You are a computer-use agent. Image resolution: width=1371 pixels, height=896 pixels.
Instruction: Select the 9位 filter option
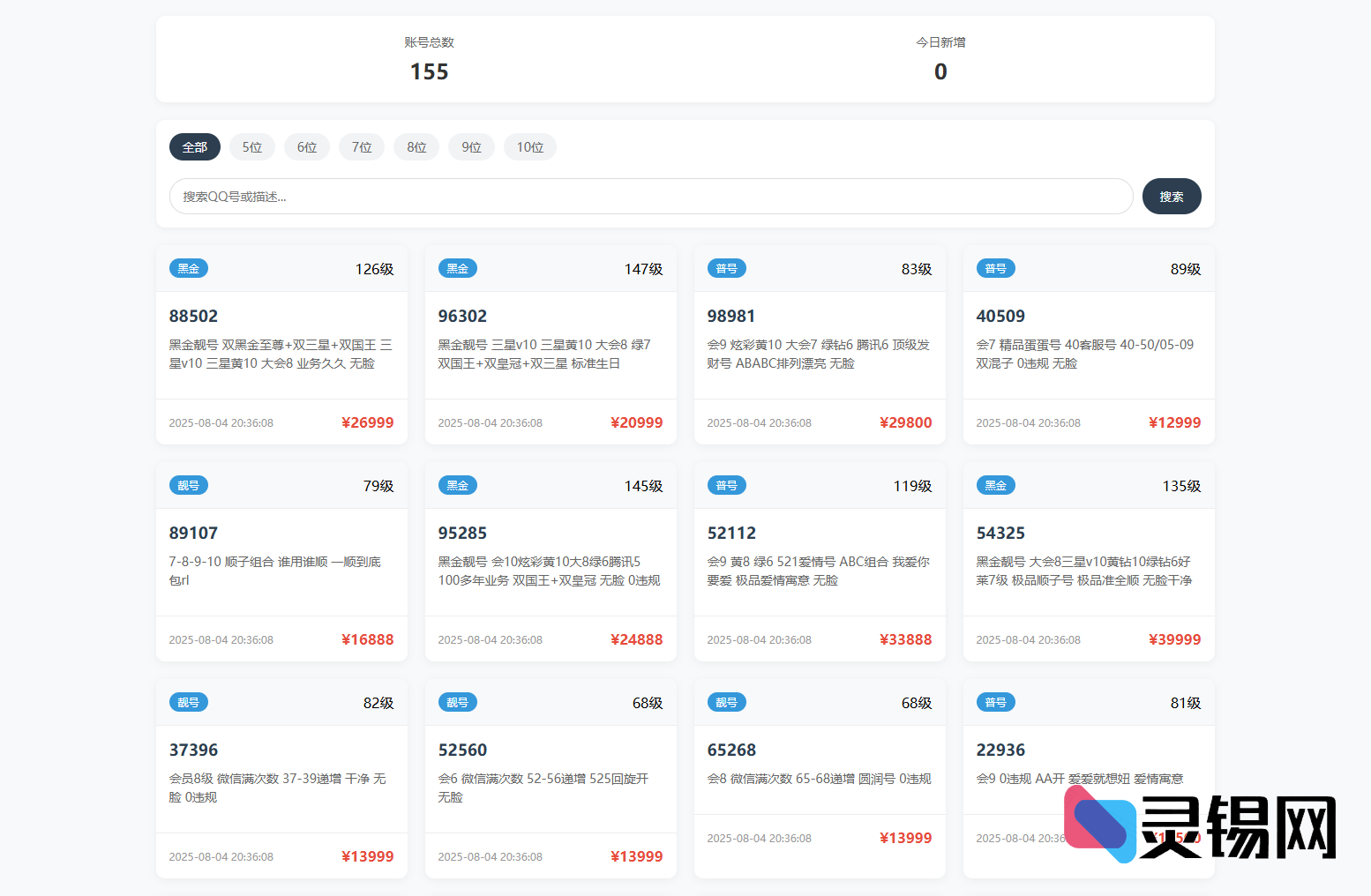pos(471,147)
